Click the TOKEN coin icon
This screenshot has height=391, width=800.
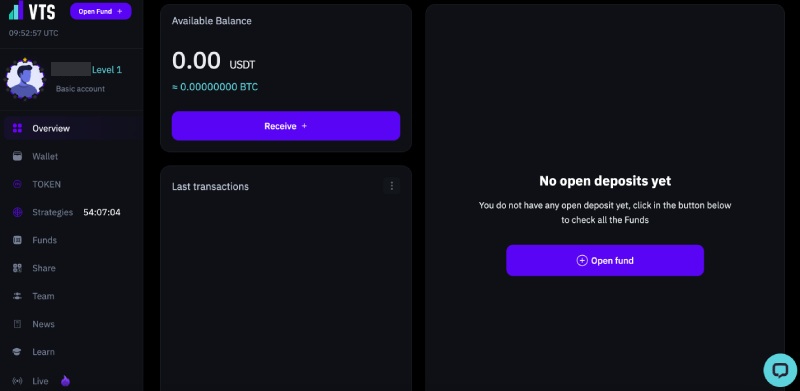click(17, 184)
